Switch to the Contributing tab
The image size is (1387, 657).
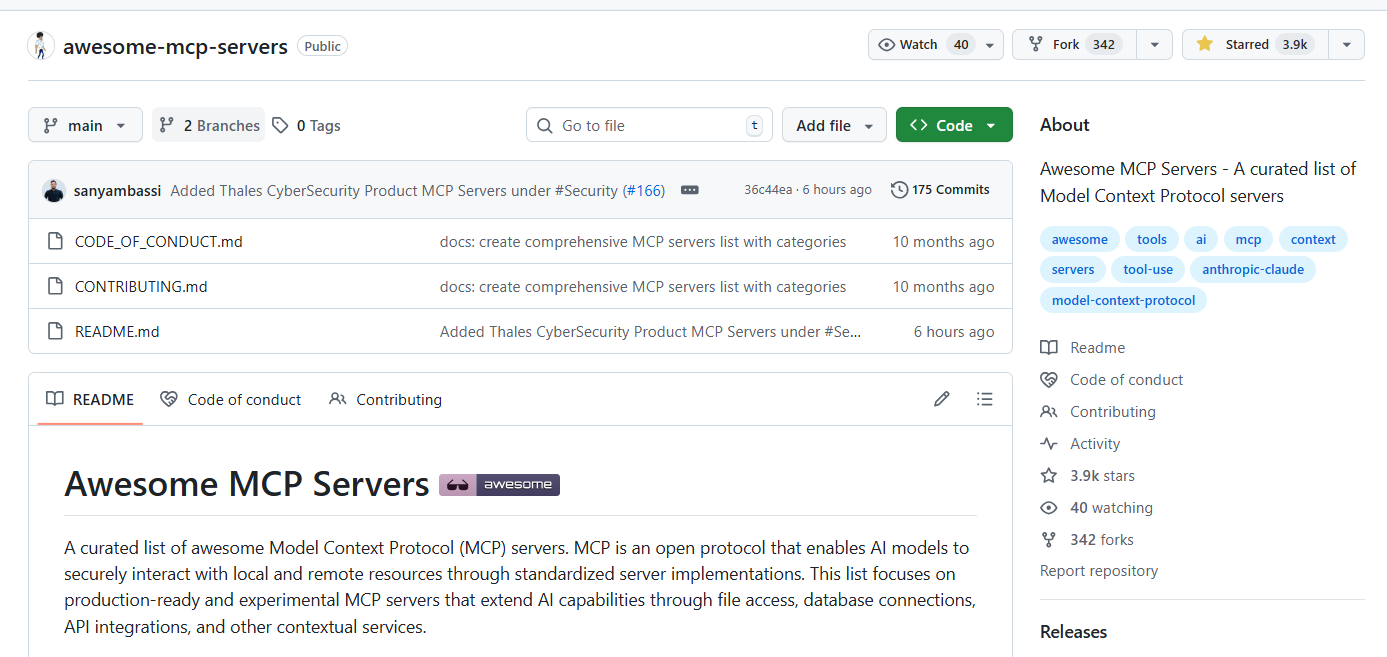tap(385, 399)
